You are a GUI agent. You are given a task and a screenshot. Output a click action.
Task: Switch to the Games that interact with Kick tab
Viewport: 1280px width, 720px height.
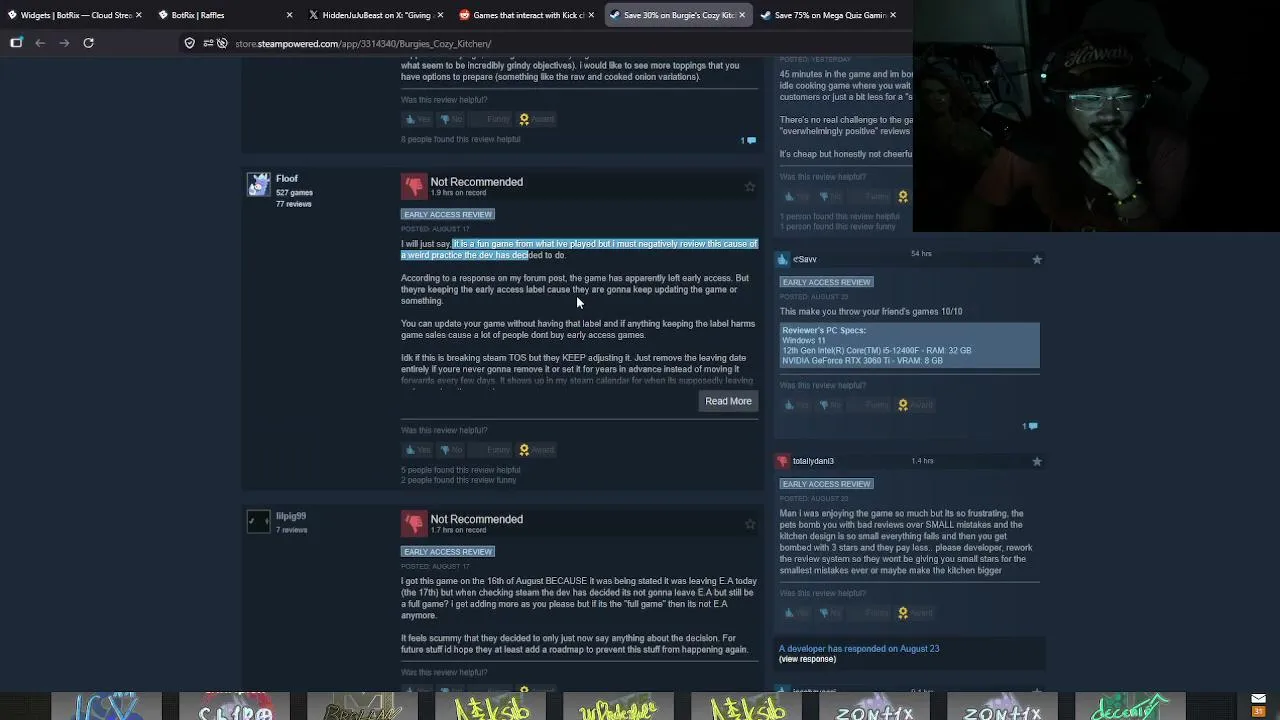pyautogui.click(x=527, y=15)
